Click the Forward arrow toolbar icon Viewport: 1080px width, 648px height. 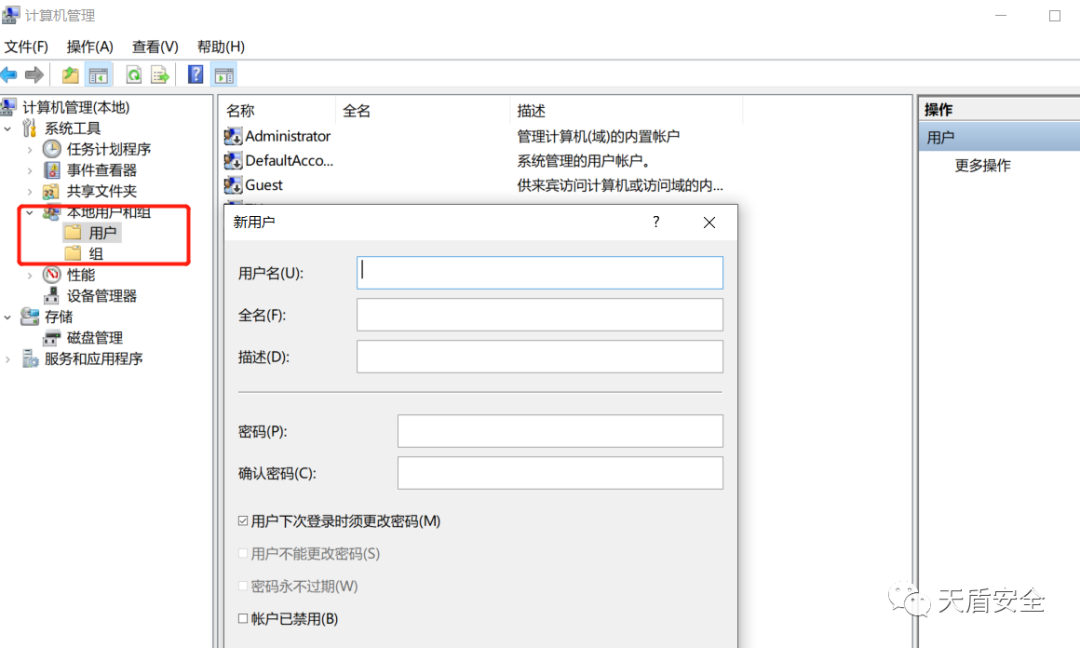click(34, 75)
